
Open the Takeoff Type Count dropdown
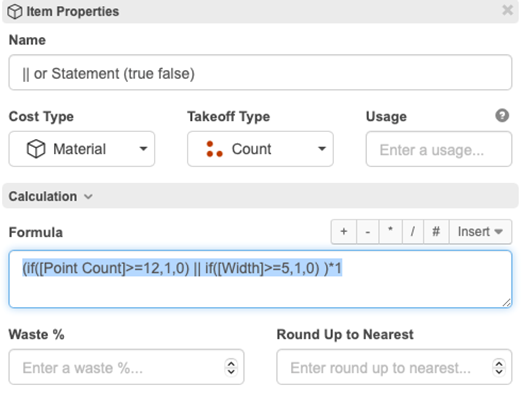(260, 149)
